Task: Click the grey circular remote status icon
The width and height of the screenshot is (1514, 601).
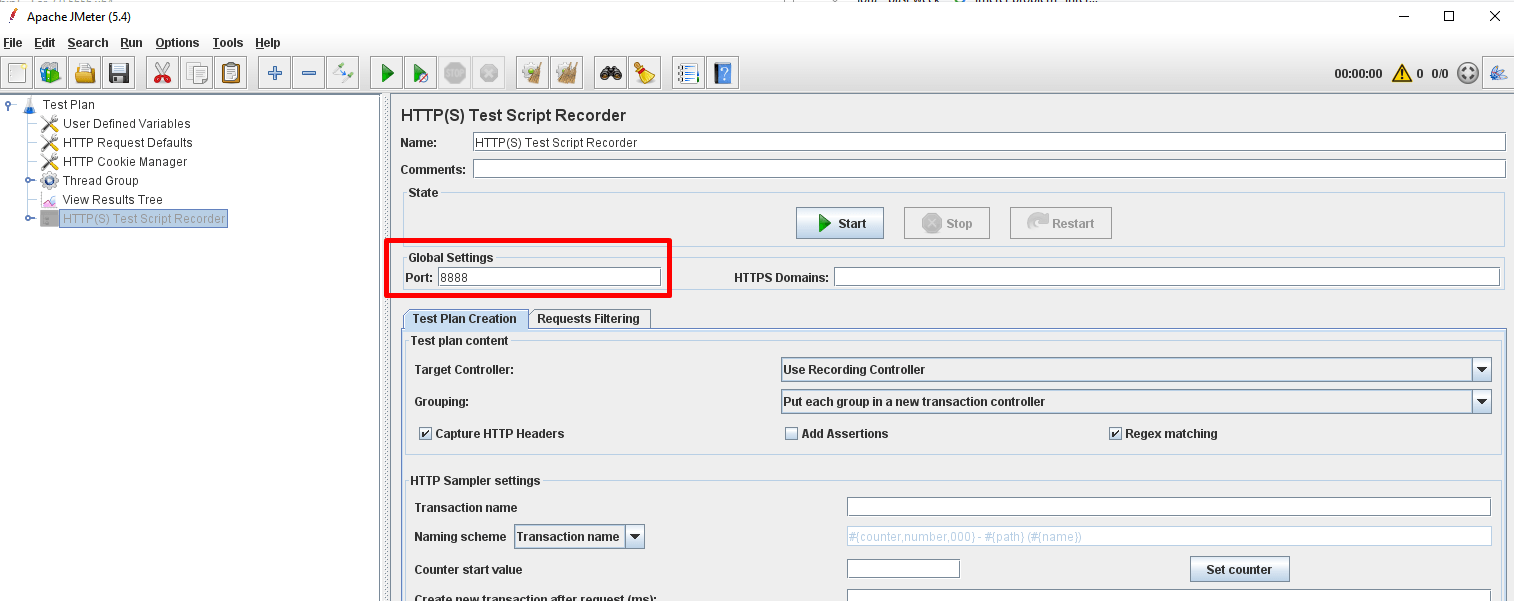Action: [x=1467, y=73]
